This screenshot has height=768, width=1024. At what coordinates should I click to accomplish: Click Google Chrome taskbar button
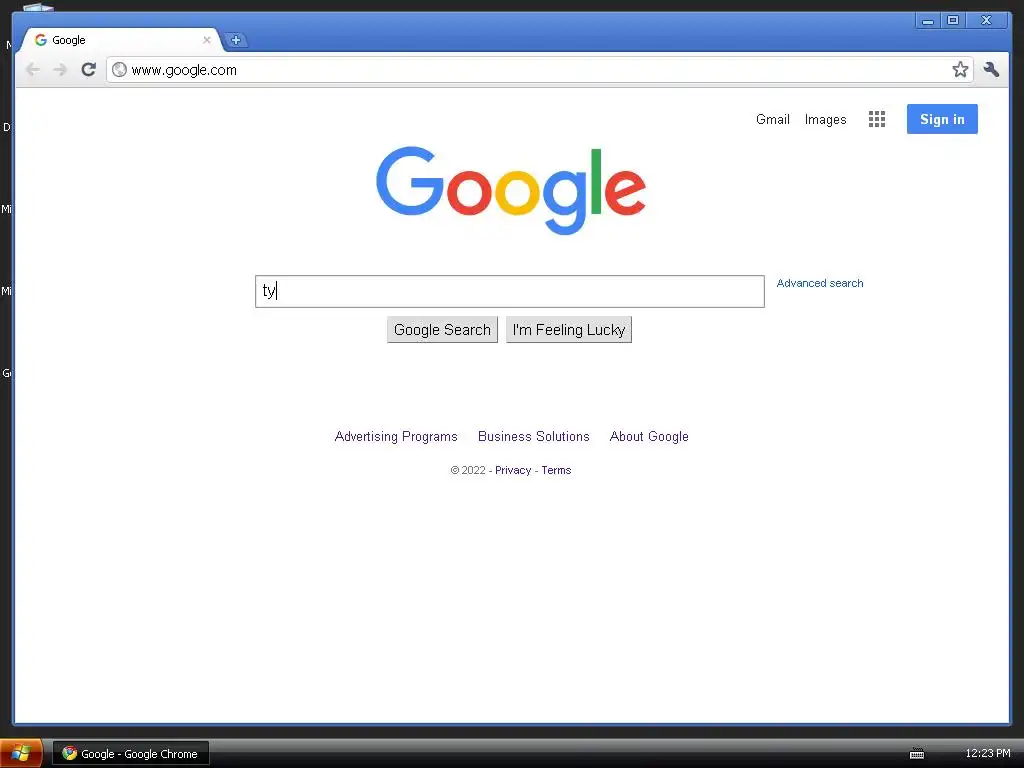(131, 754)
